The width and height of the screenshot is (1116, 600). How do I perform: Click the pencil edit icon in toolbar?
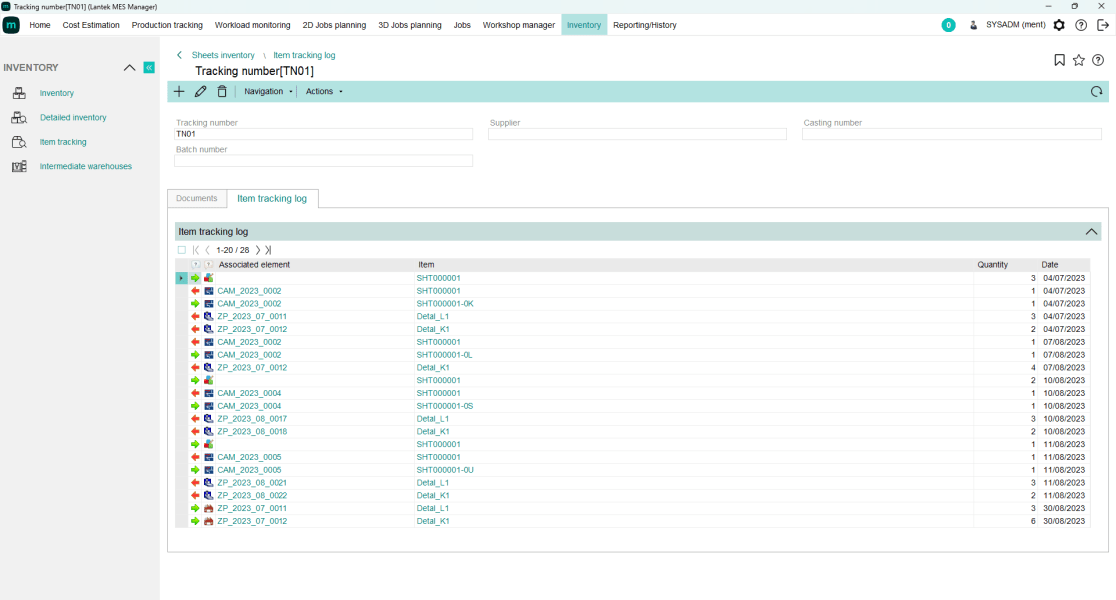click(200, 91)
